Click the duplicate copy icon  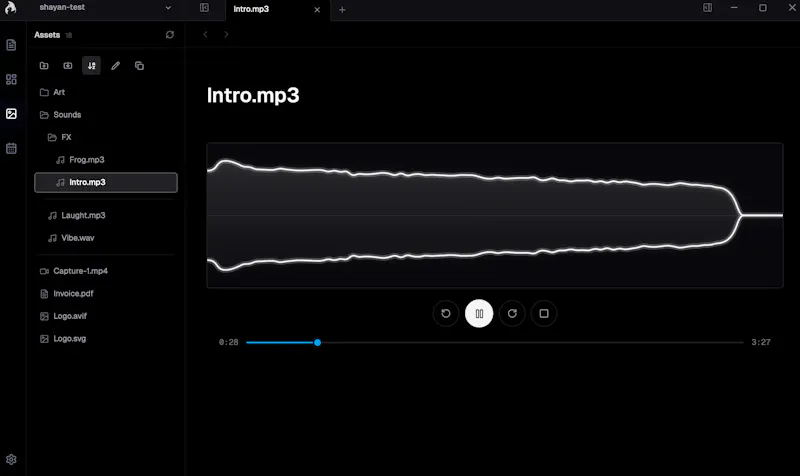pyautogui.click(x=139, y=66)
